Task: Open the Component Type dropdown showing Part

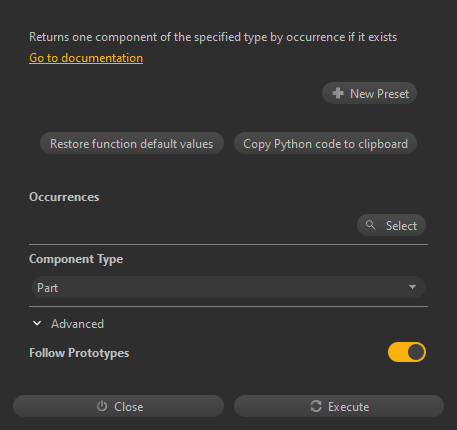Action: point(228,287)
